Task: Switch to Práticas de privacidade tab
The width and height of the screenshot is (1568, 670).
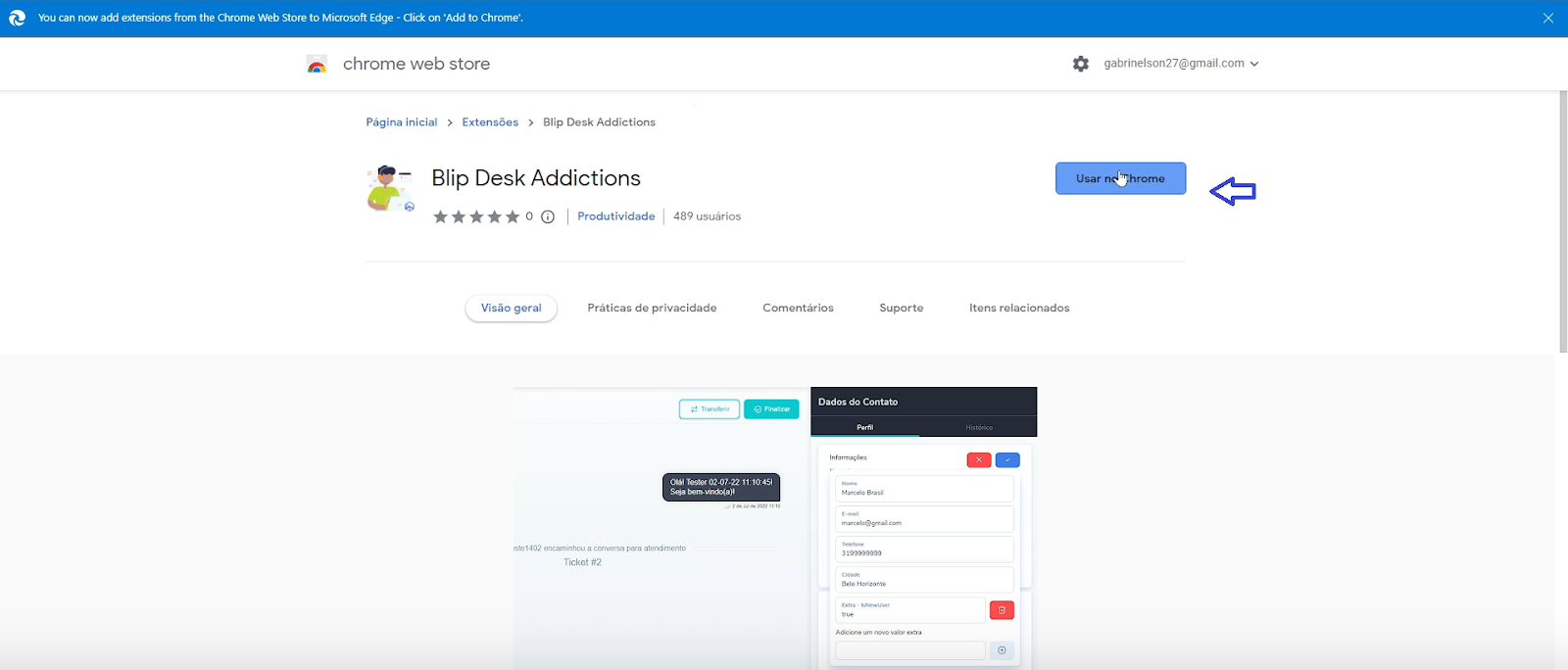Action: click(652, 308)
